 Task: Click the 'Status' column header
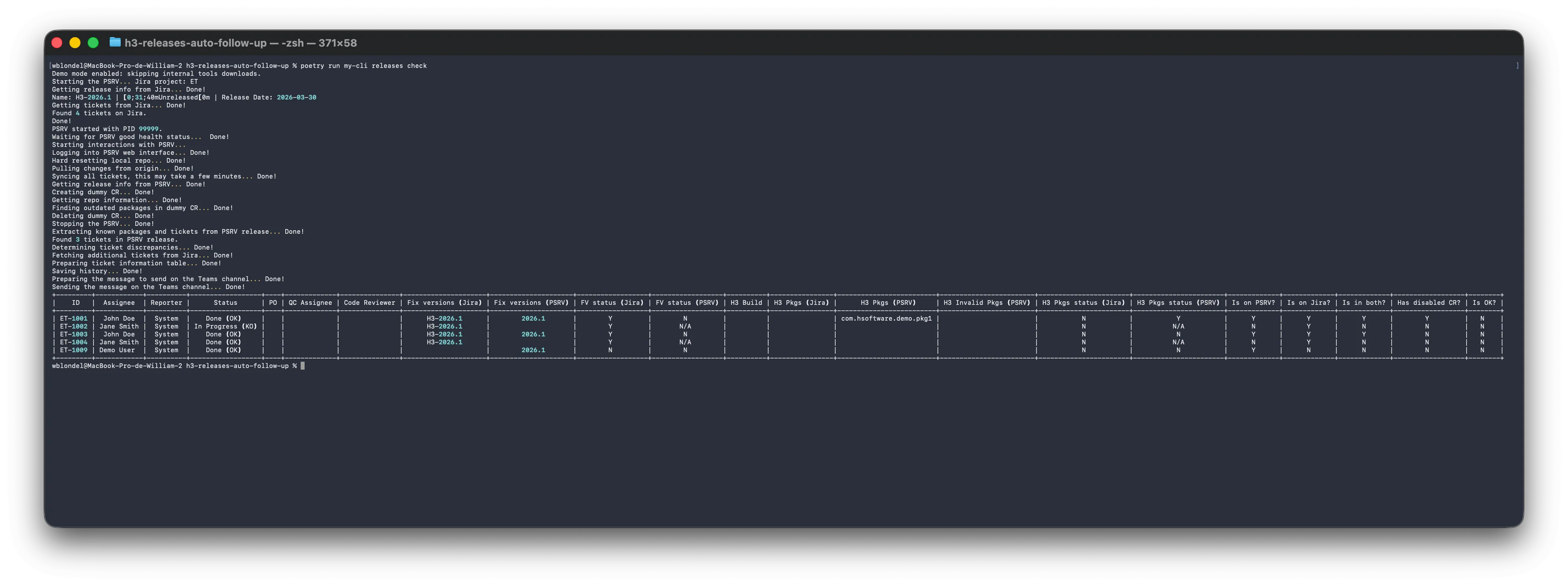point(225,303)
